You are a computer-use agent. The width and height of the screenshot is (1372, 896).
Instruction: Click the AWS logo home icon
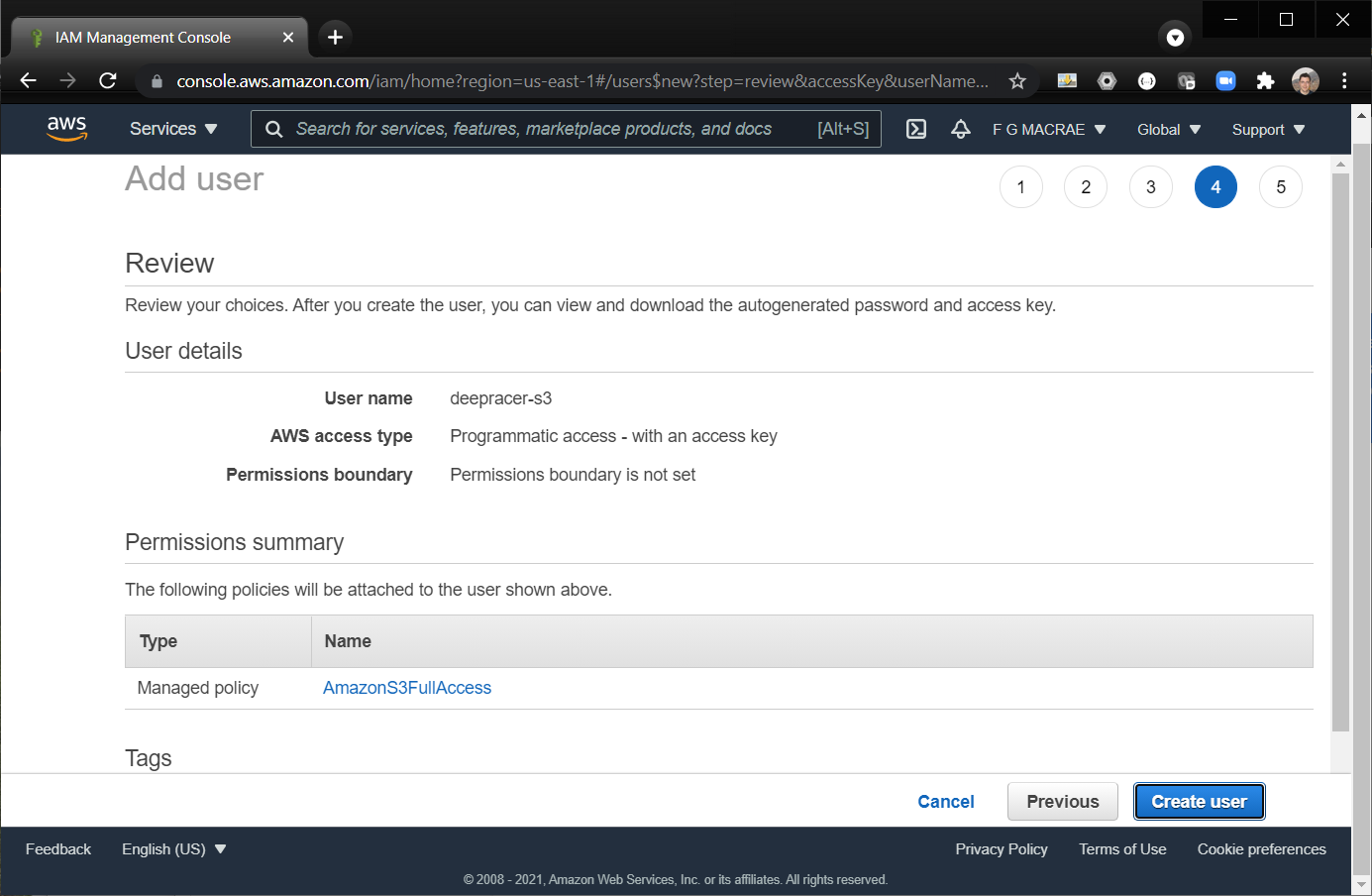tap(67, 129)
